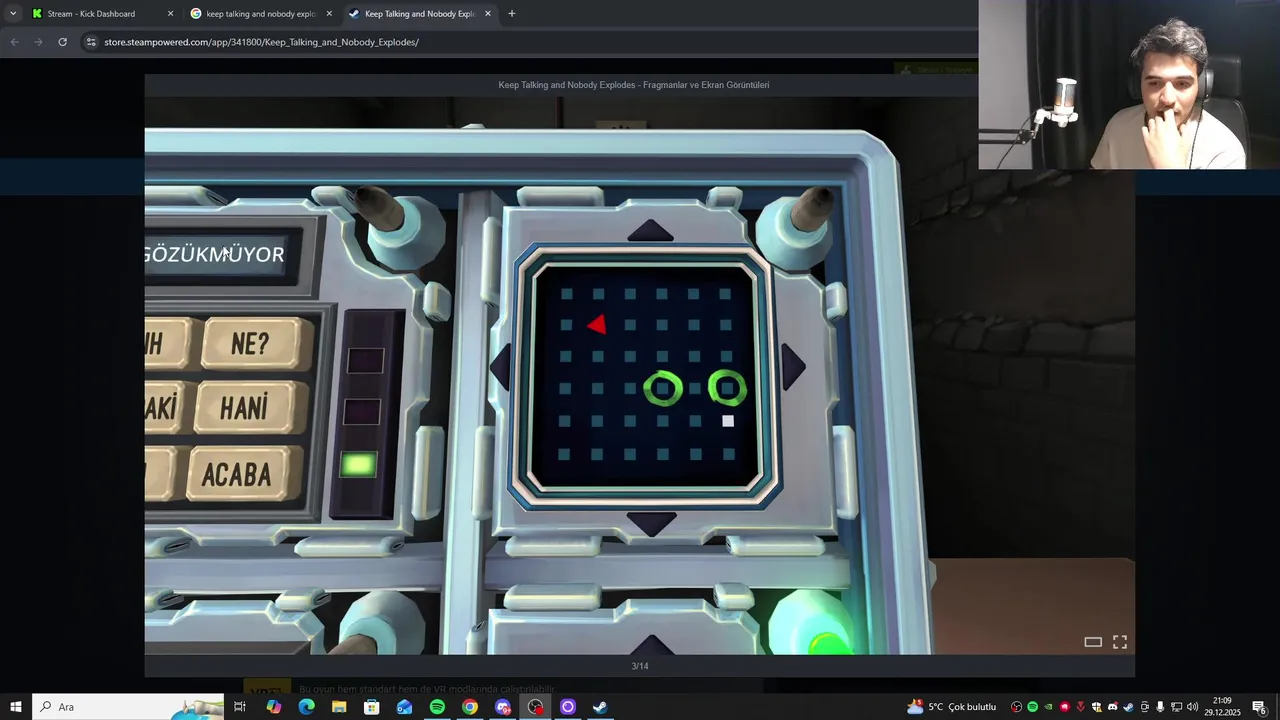Toggle fullscreen on screenshot viewer

[x=1120, y=642]
